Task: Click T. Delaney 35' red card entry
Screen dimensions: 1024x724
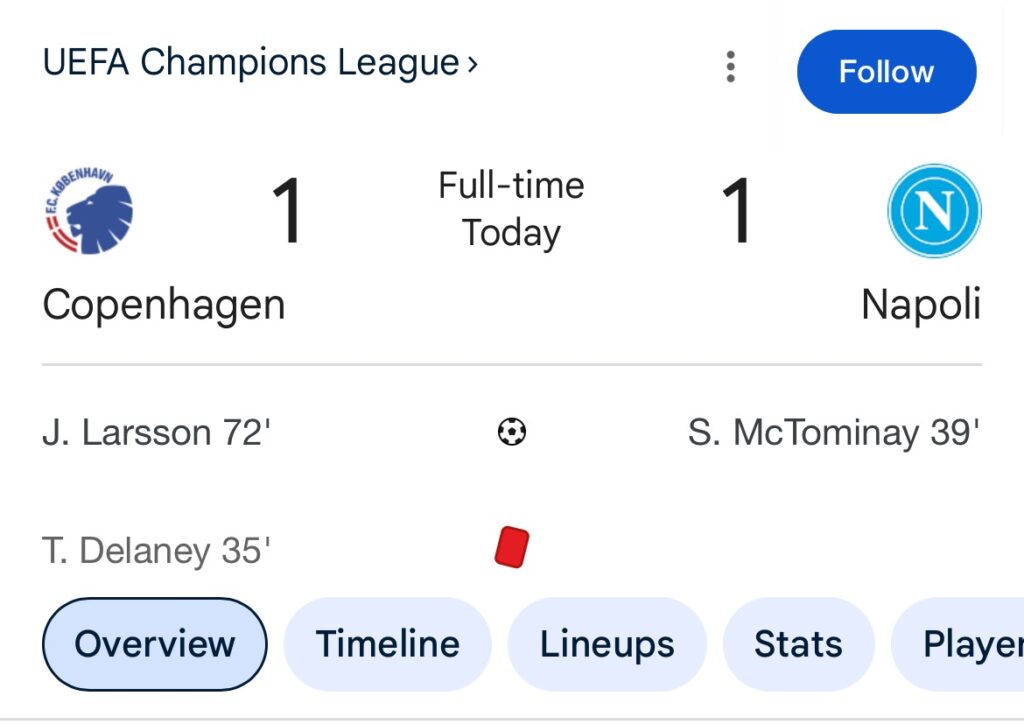Action: tap(156, 550)
